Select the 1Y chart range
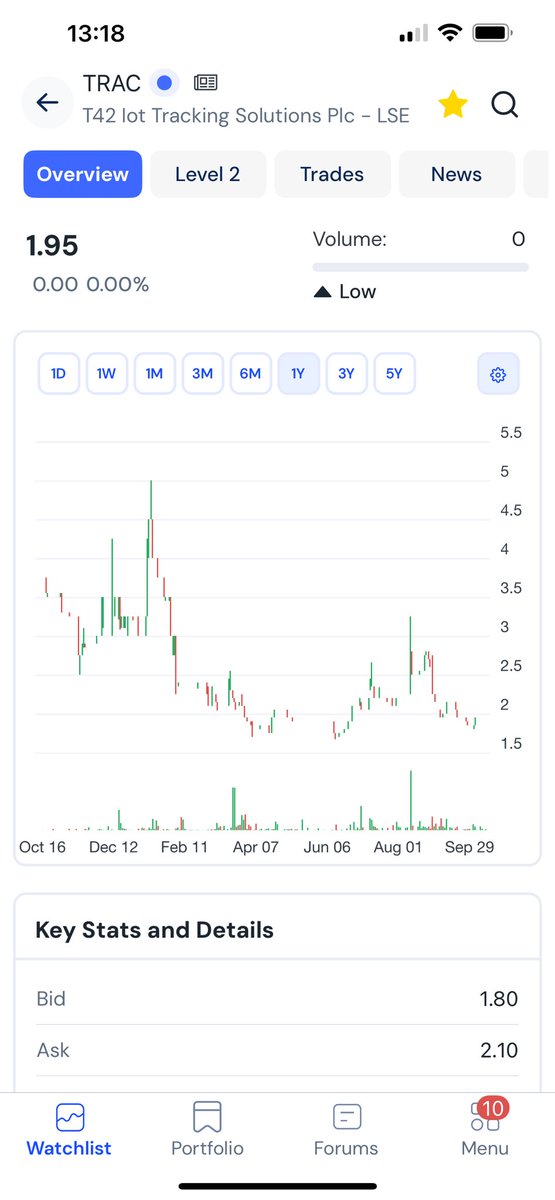Image resolution: width=555 pixels, height=1200 pixels. [298, 374]
